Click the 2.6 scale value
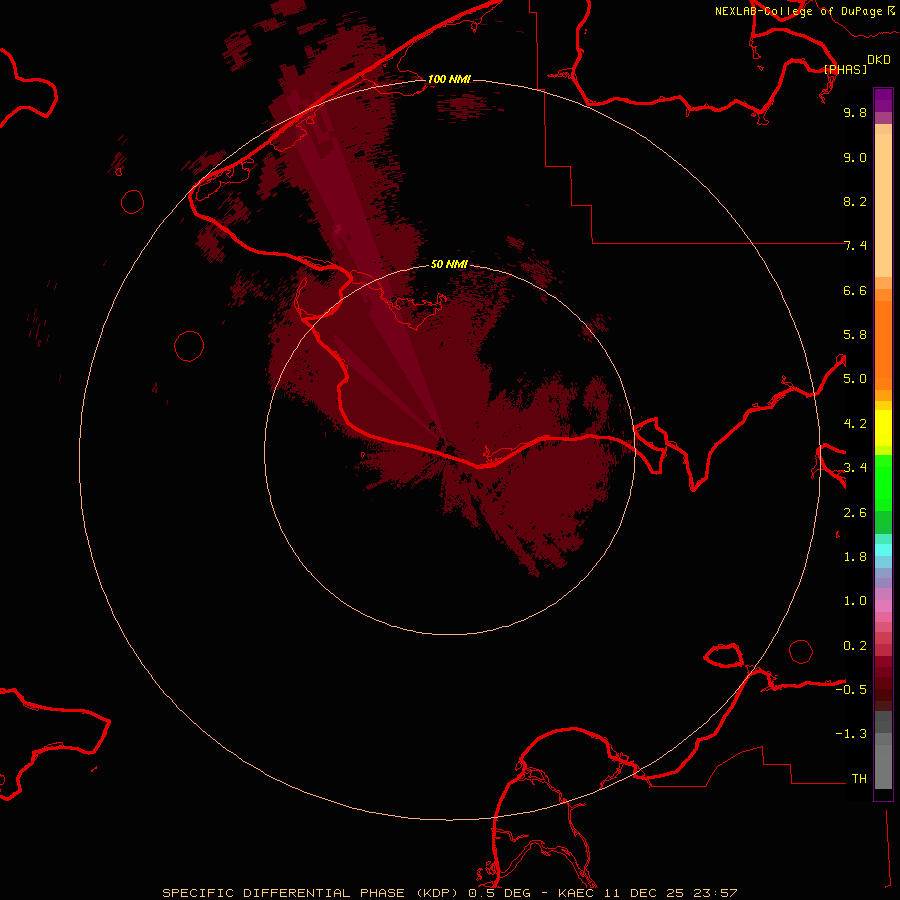The width and height of the screenshot is (900, 900). pos(855,513)
